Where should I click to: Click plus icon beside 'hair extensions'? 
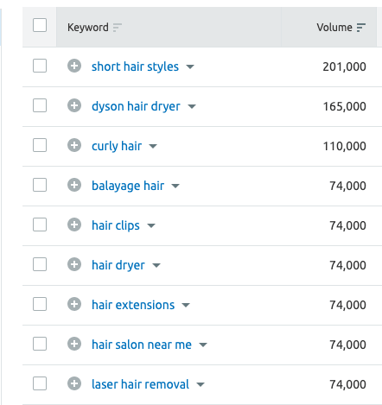[x=74, y=304]
